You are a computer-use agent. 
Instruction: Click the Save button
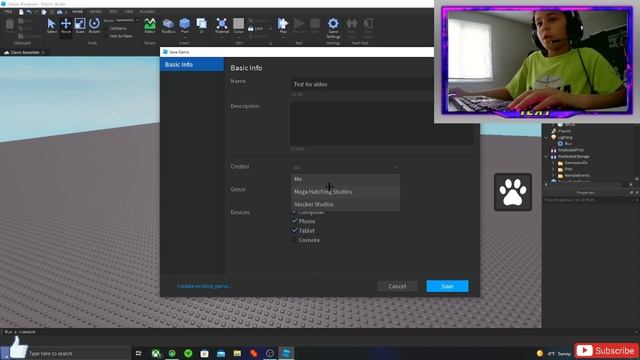pyautogui.click(x=447, y=286)
